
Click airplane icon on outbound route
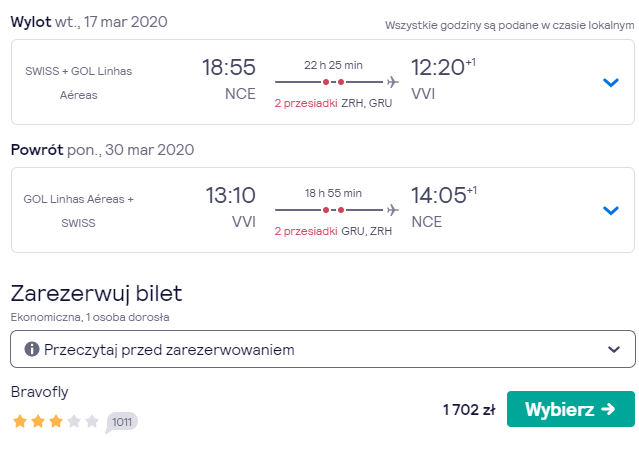tap(392, 82)
